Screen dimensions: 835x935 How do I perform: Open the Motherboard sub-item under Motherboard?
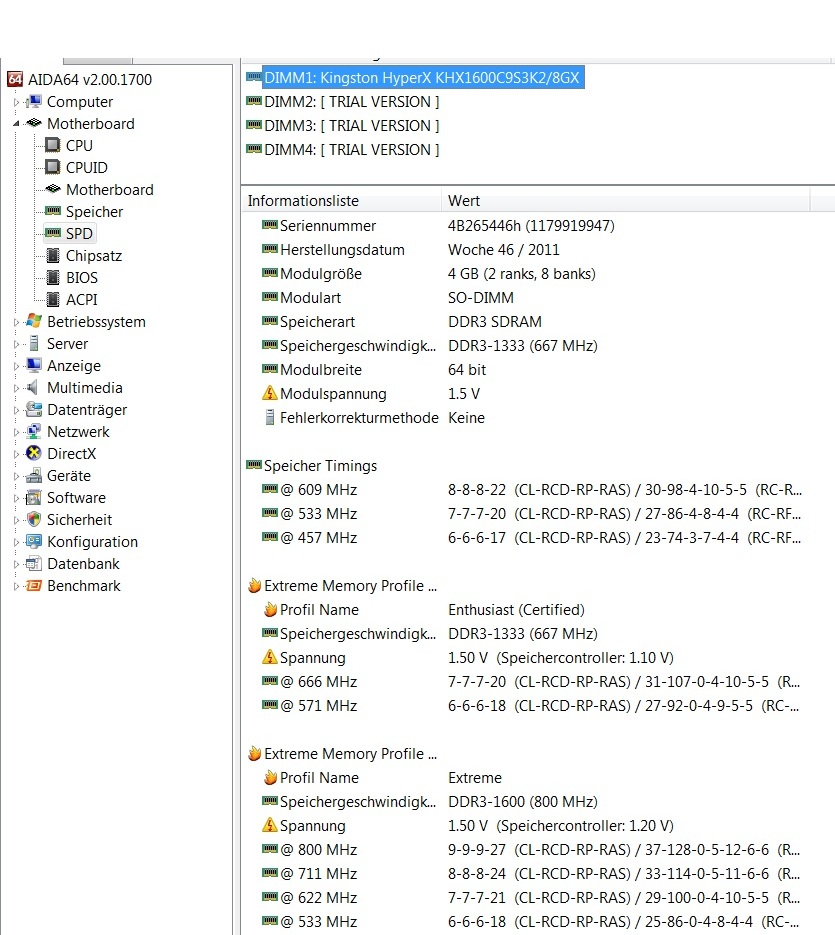pos(110,190)
